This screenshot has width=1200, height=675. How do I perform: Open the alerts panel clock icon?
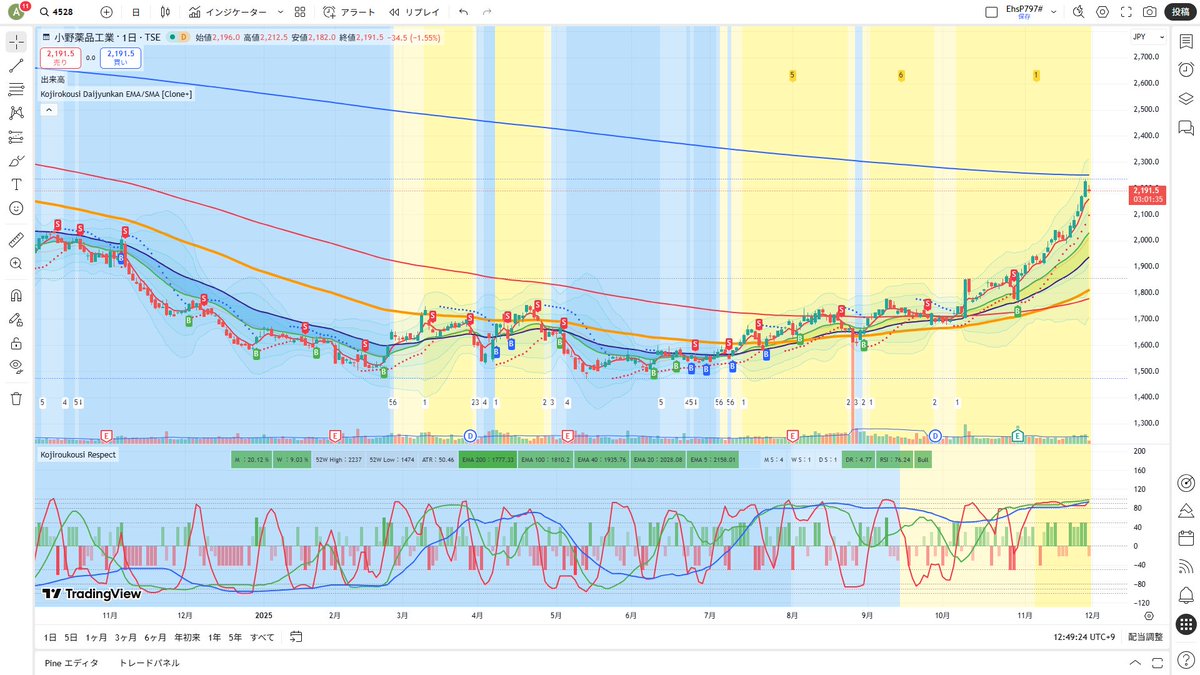tap(1186, 70)
